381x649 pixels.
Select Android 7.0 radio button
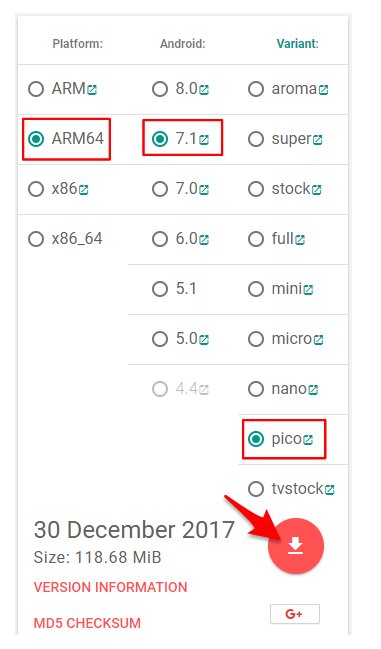coord(160,189)
